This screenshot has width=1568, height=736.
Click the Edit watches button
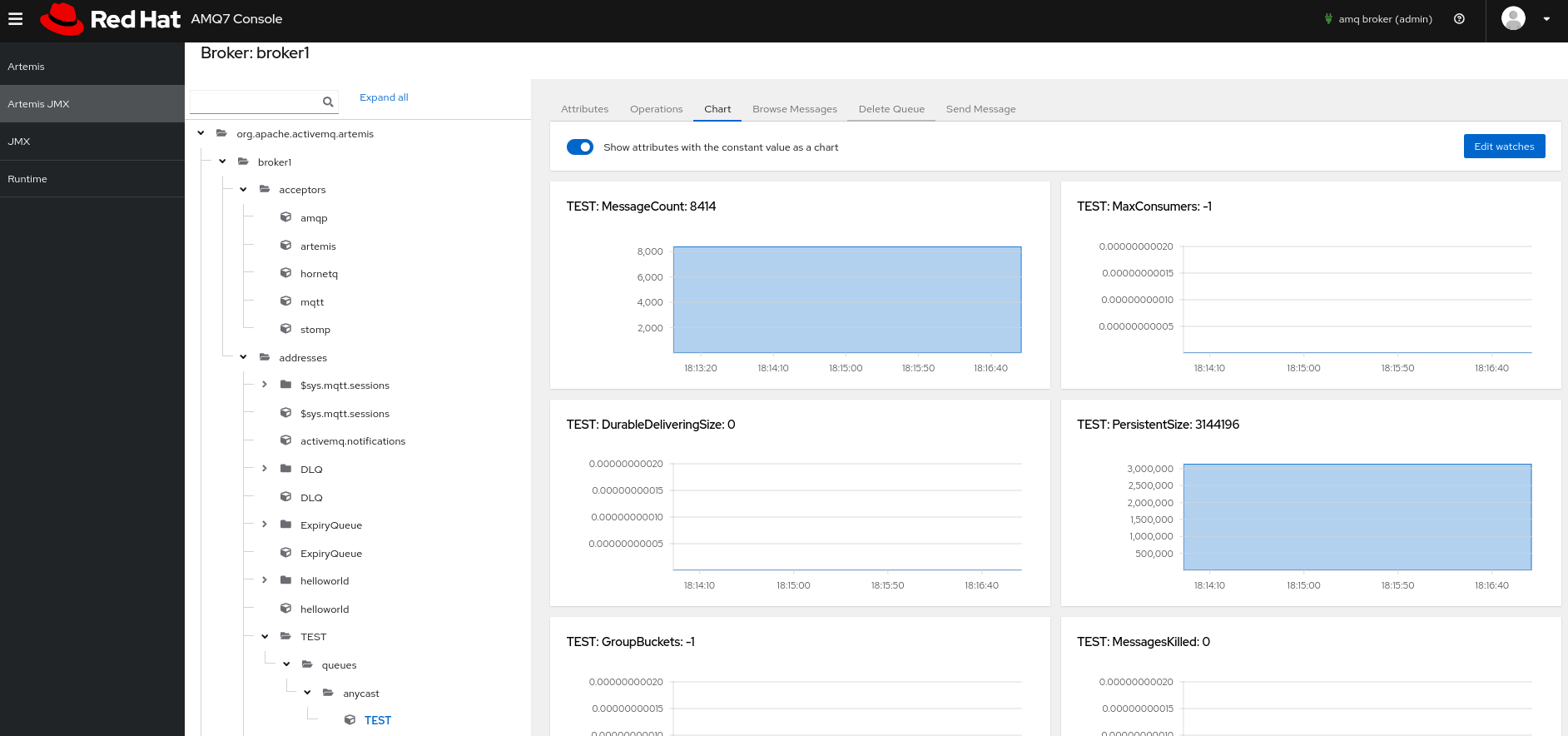tap(1503, 147)
